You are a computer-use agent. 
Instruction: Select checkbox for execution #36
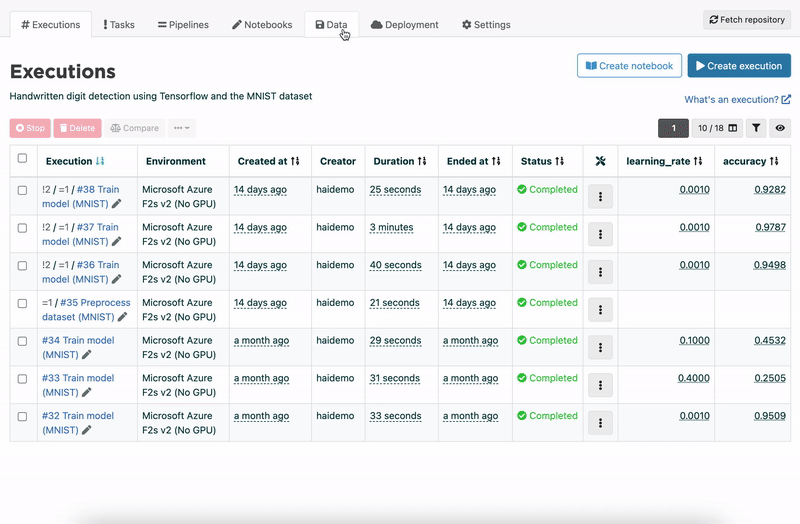point(22,266)
